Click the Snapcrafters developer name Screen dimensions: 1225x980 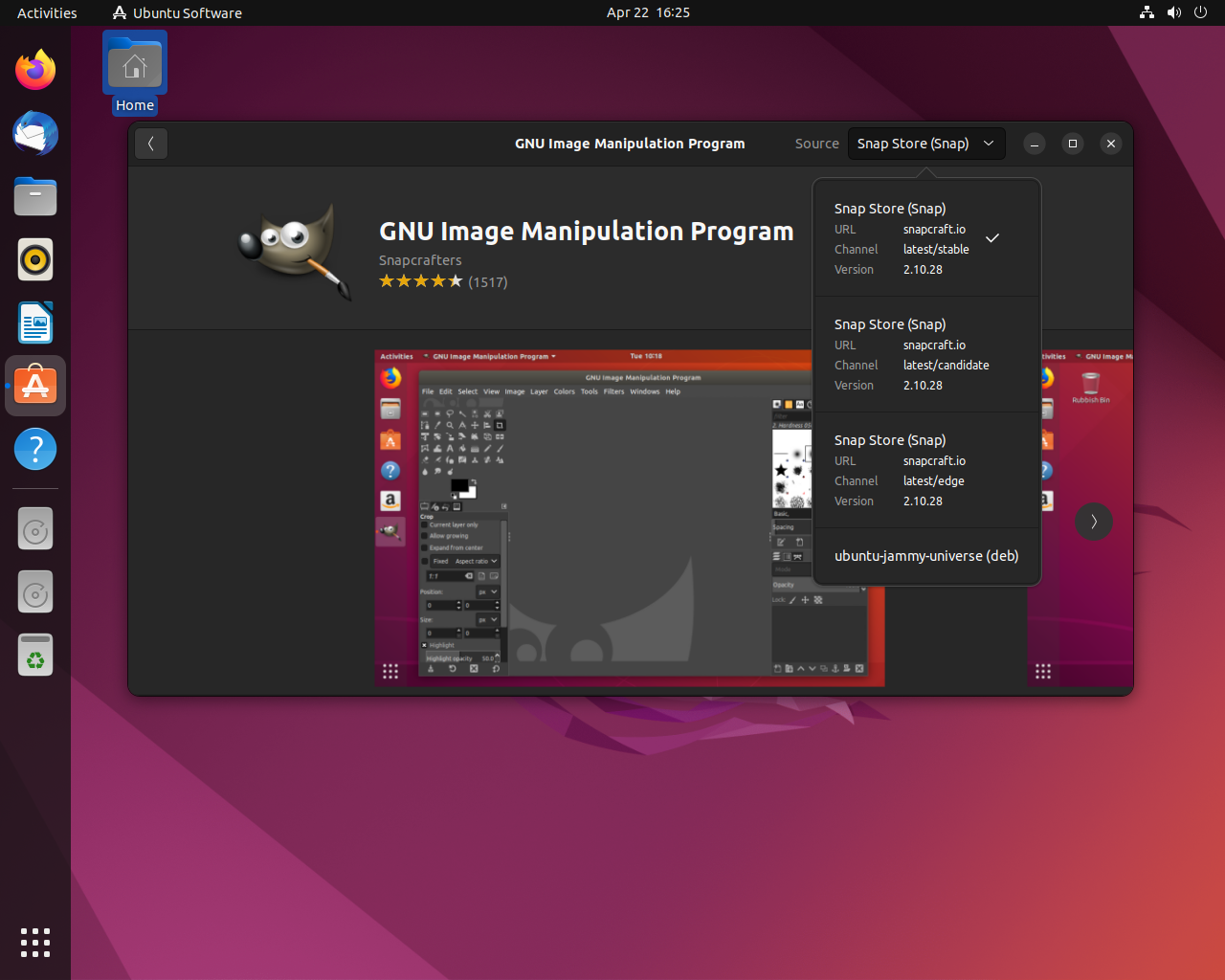(420, 260)
